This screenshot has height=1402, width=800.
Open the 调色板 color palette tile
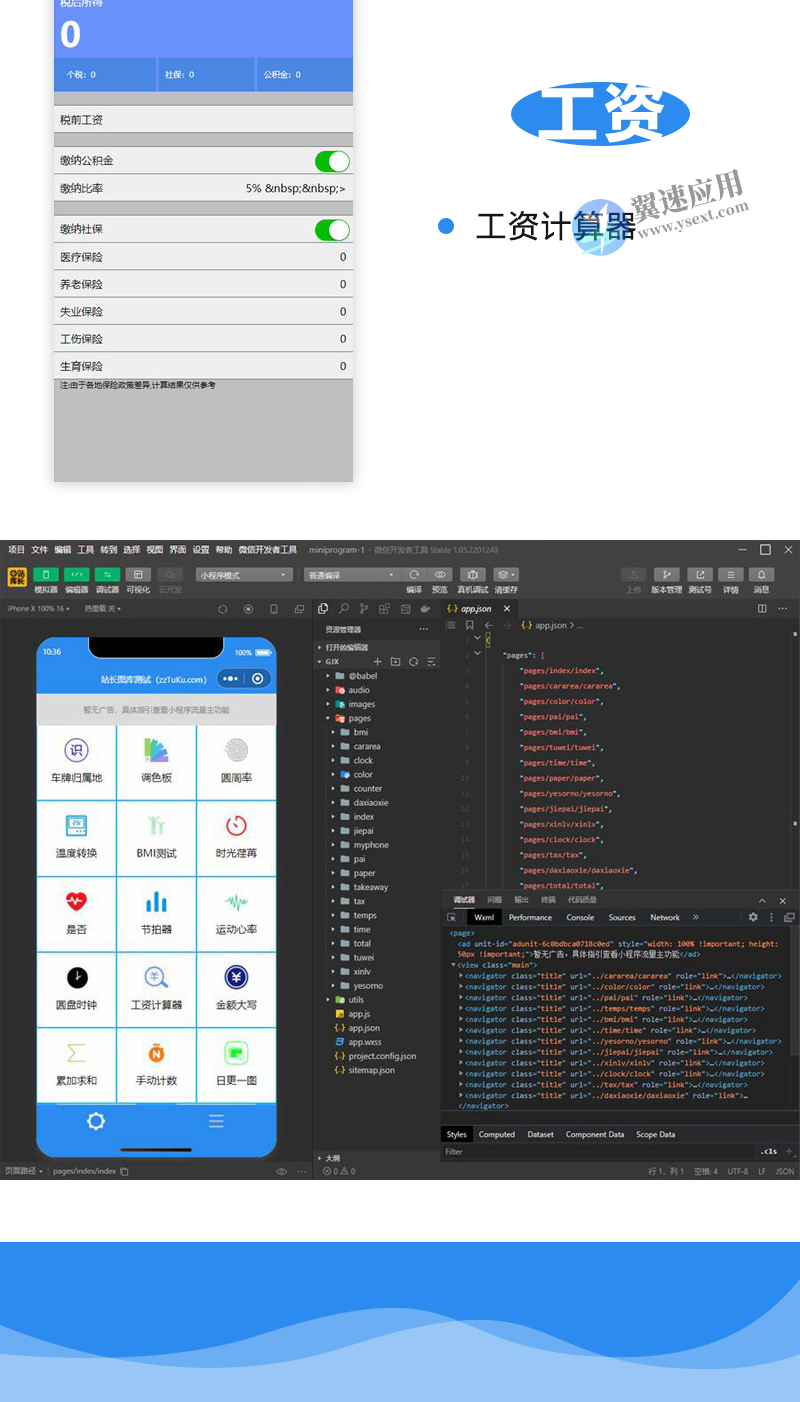156,761
